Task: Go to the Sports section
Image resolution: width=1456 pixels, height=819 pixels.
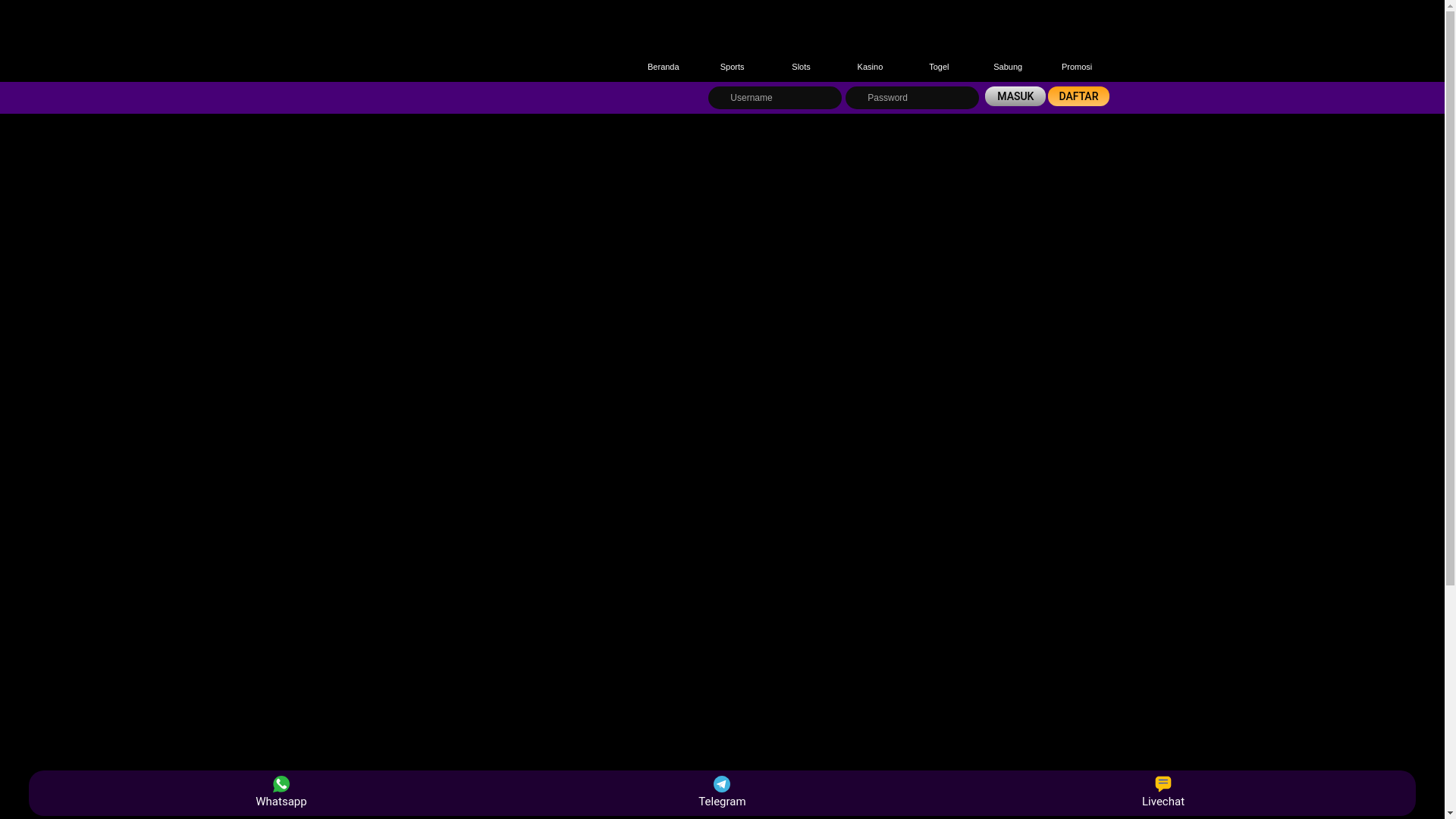Action: click(x=732, y=67)
